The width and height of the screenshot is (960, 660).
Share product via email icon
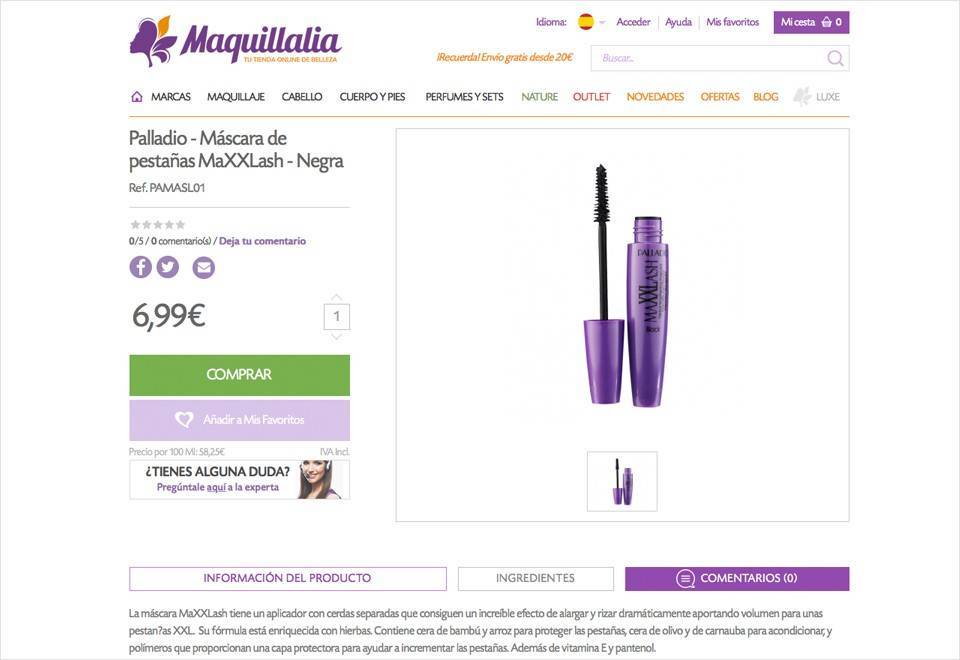point(204,267)
